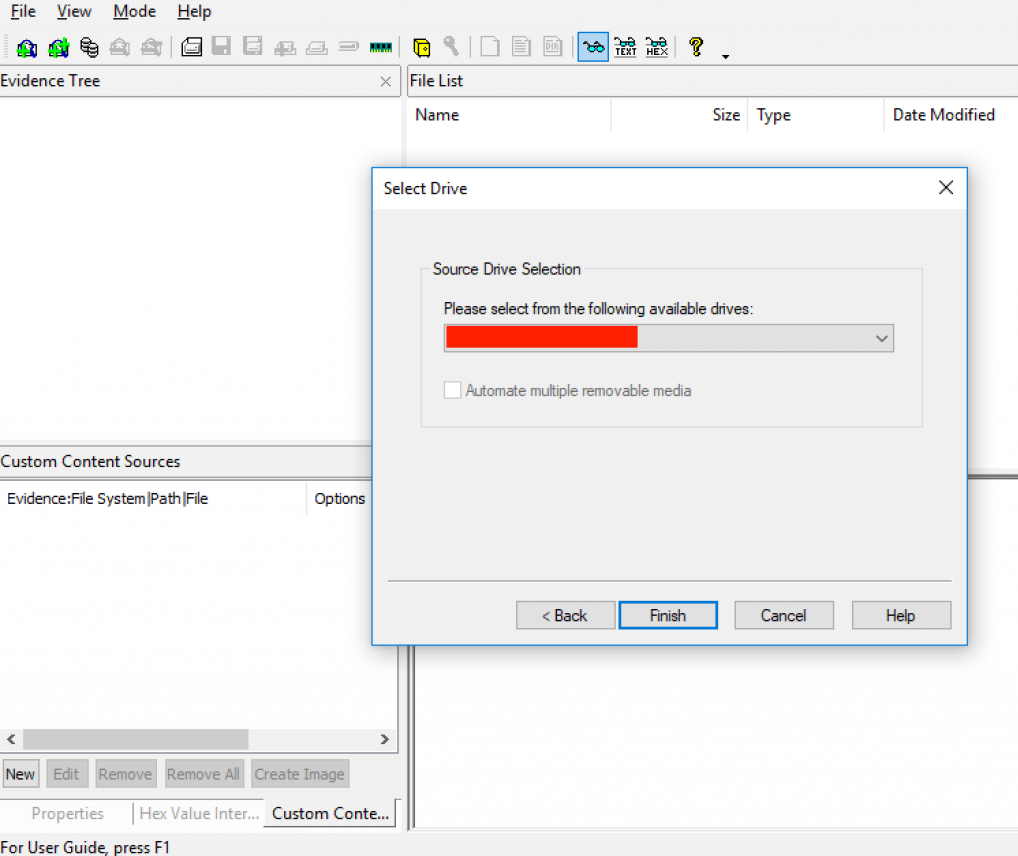
Task: Open the Mode menu
Action: click(134, 12)
